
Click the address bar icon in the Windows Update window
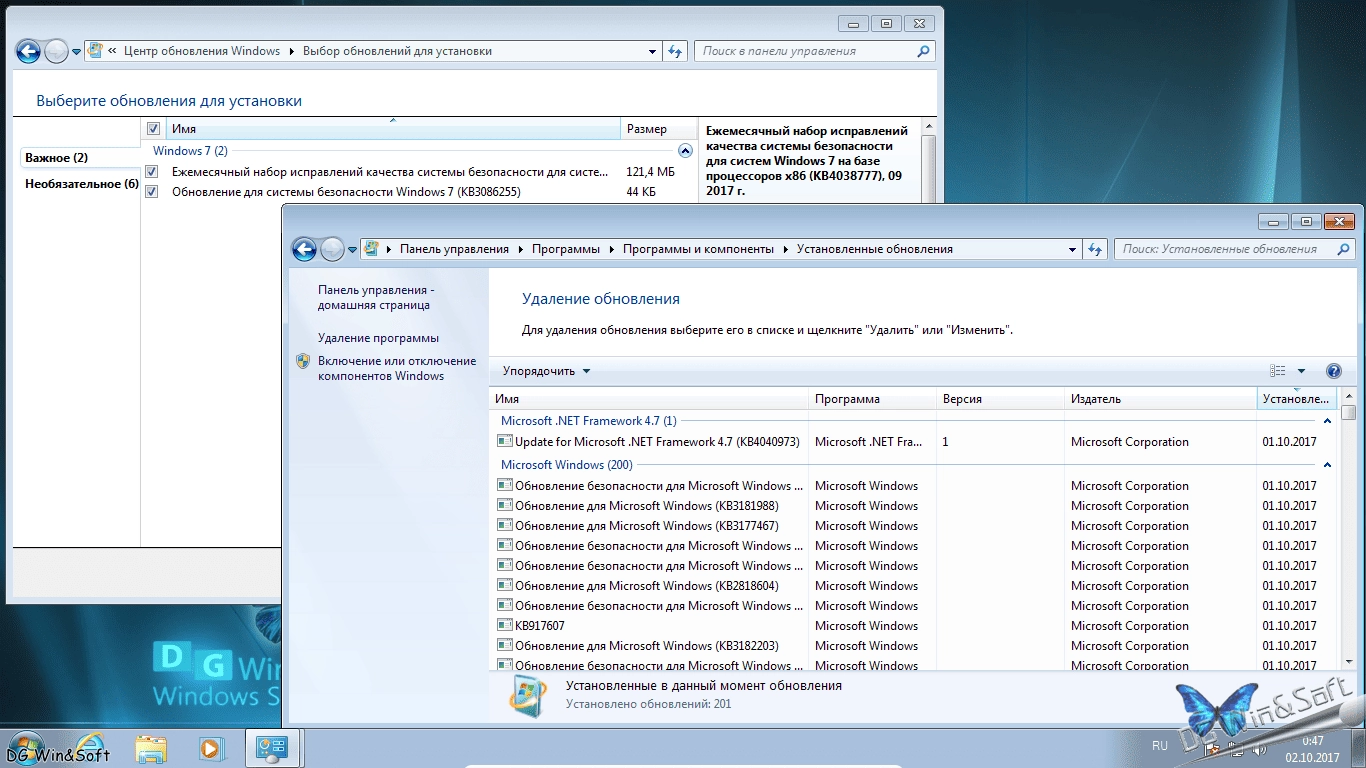(x=95, y=51)
